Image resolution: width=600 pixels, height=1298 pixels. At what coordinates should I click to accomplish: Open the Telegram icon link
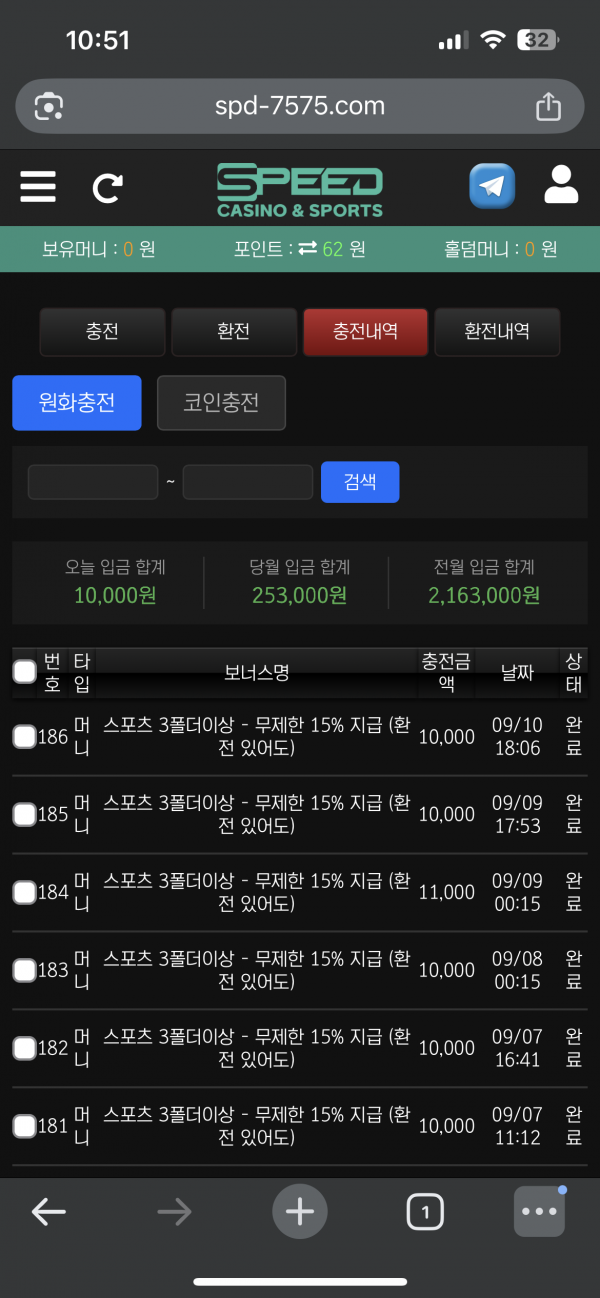492,187
